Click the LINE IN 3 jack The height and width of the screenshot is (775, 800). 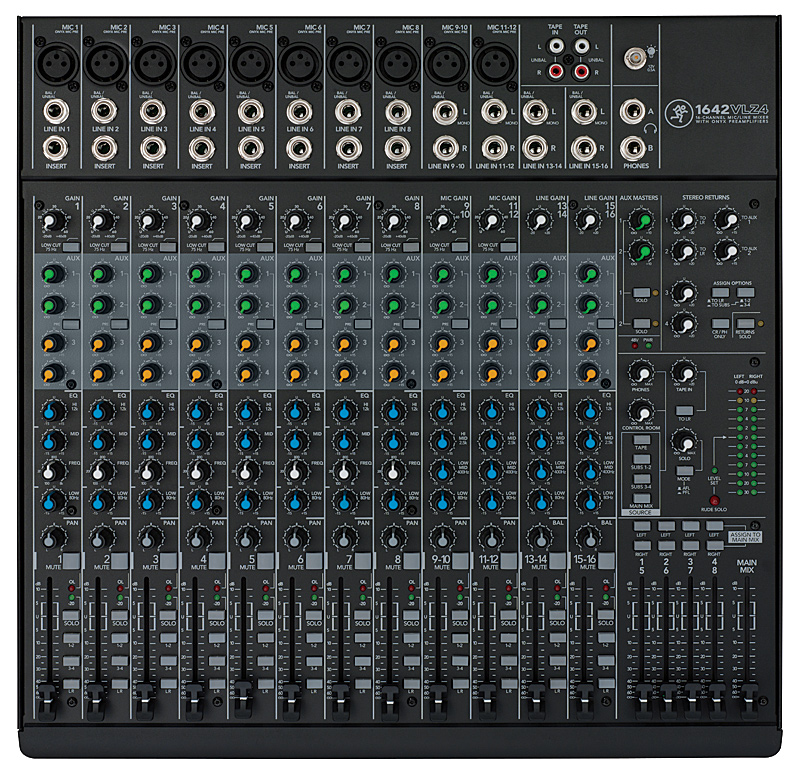tap(153, 111)
